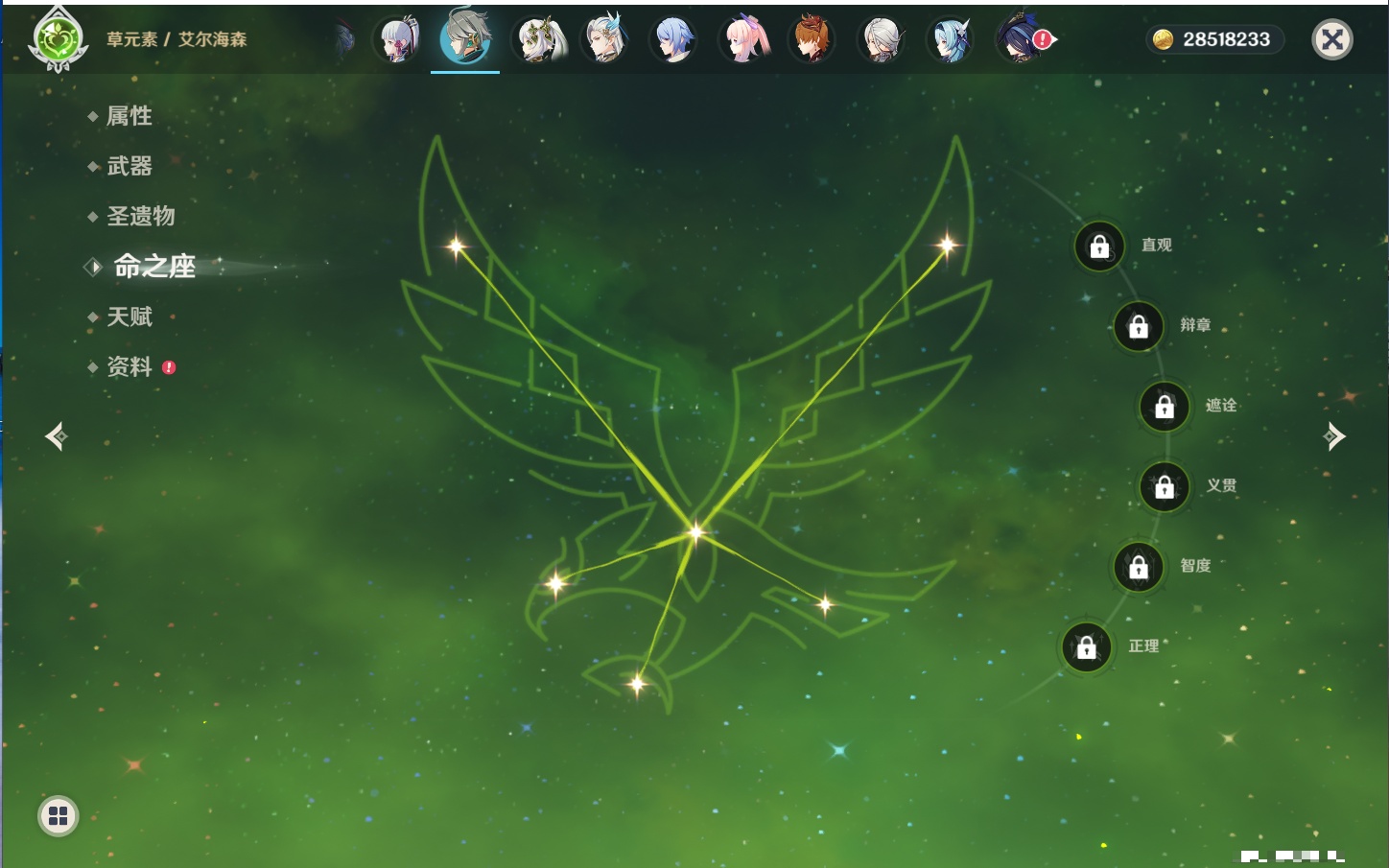The width and height of the screenshot is (1389, 868).
Task: Select the short blue-haired avatar
Action: tap(674, 40)
